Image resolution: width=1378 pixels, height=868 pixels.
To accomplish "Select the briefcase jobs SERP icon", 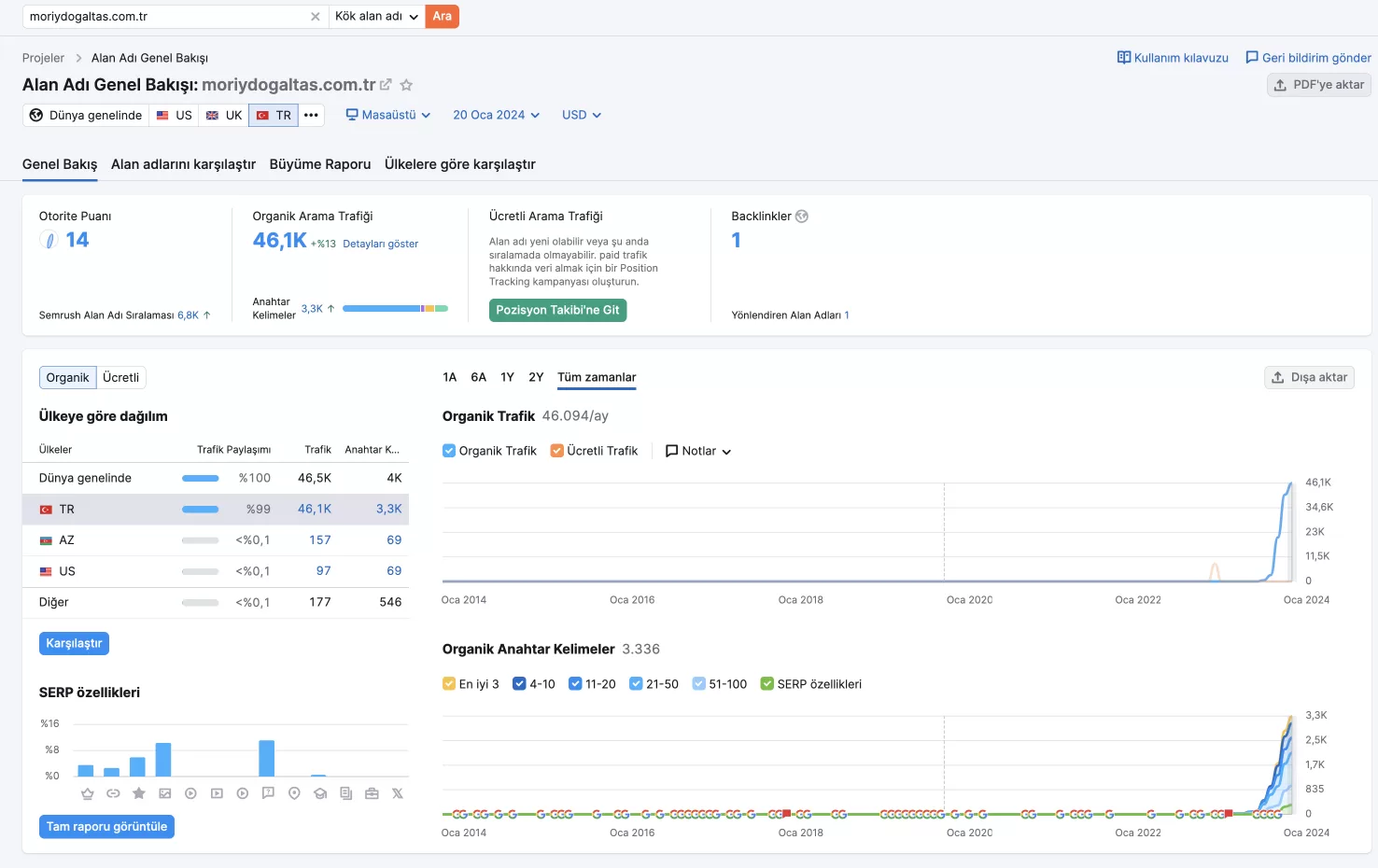I will 372,793.
